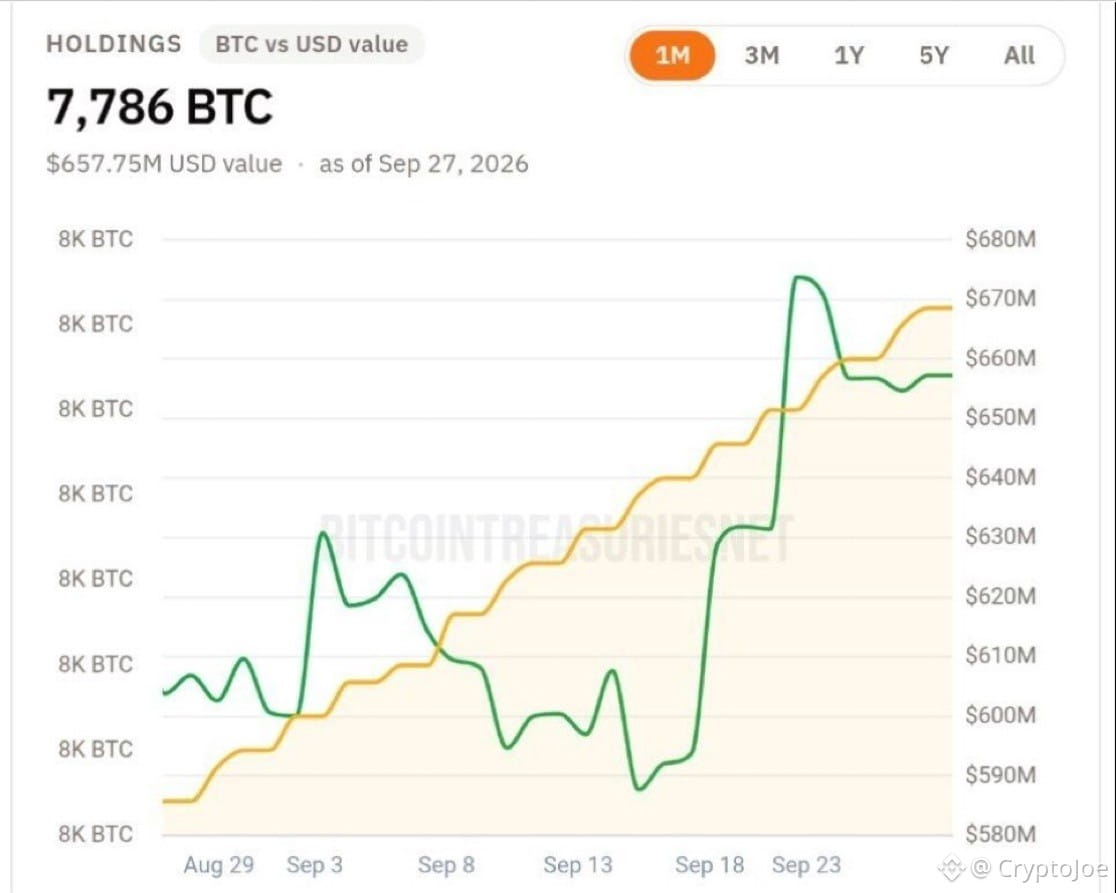Switch to the 3M time range
This screenshot has width=1116, height=893.
[x=761, y=55]
